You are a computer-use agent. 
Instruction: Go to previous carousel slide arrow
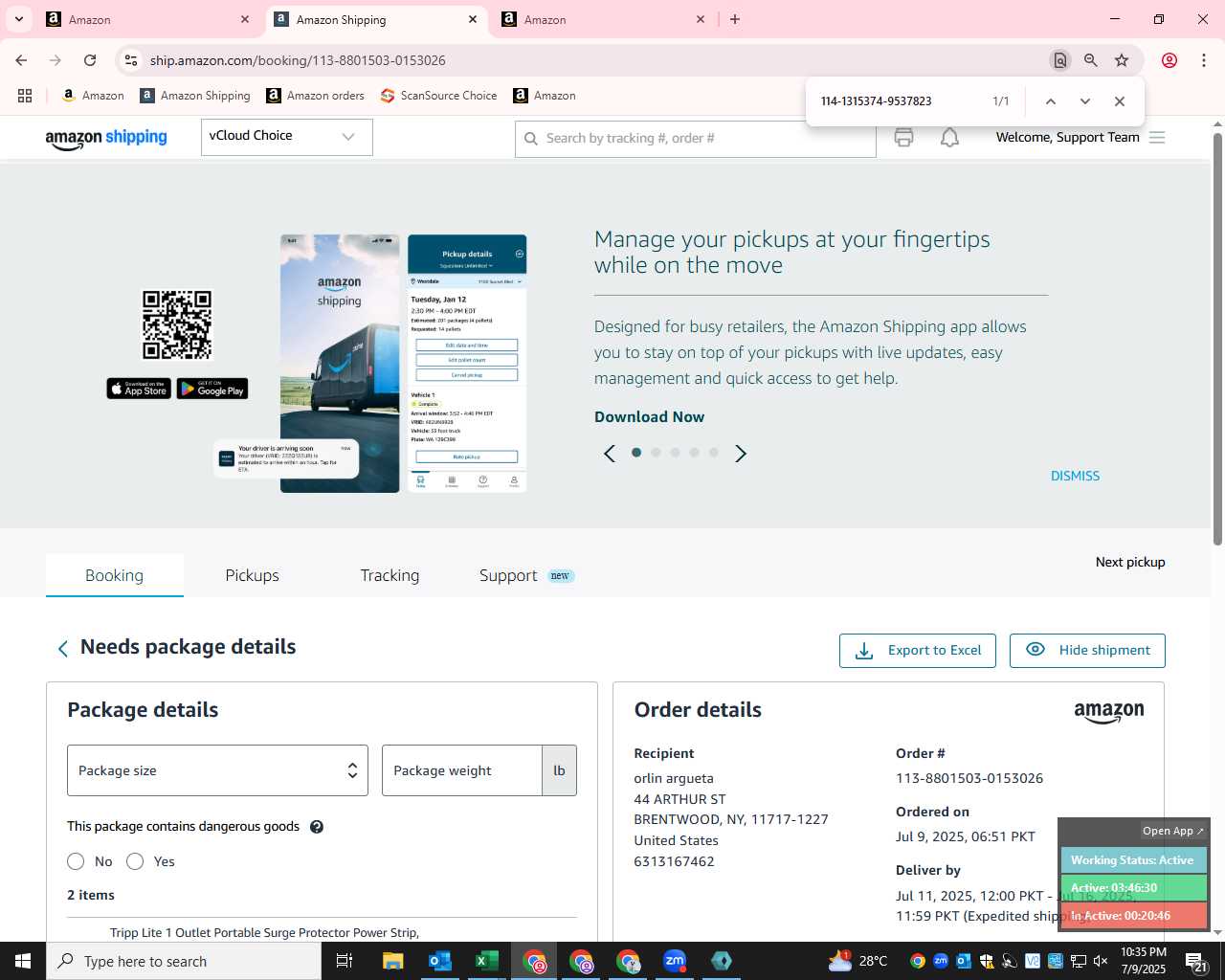click(x=610, y=454)
